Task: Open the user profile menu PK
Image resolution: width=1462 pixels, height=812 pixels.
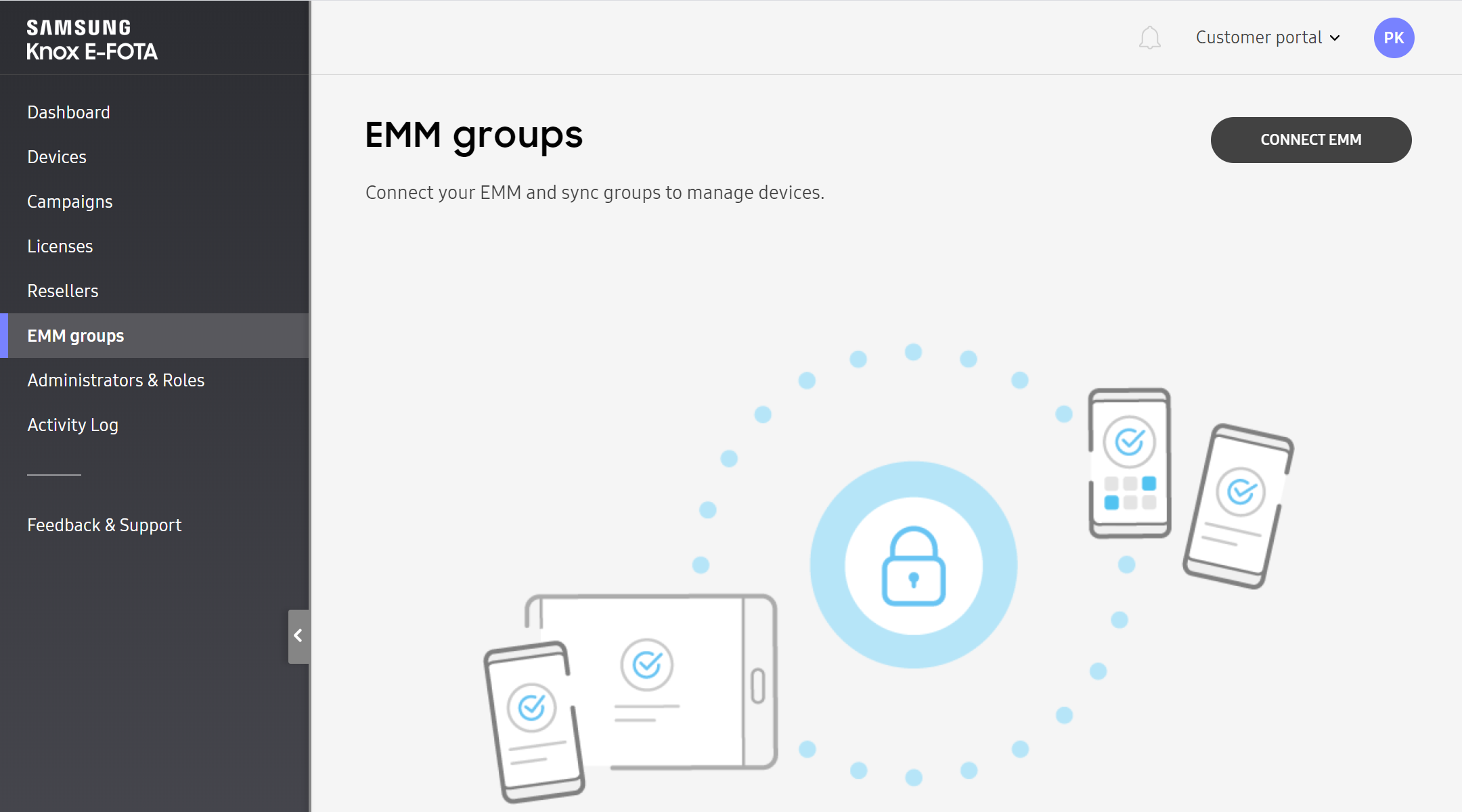Action: [1395, 37]
